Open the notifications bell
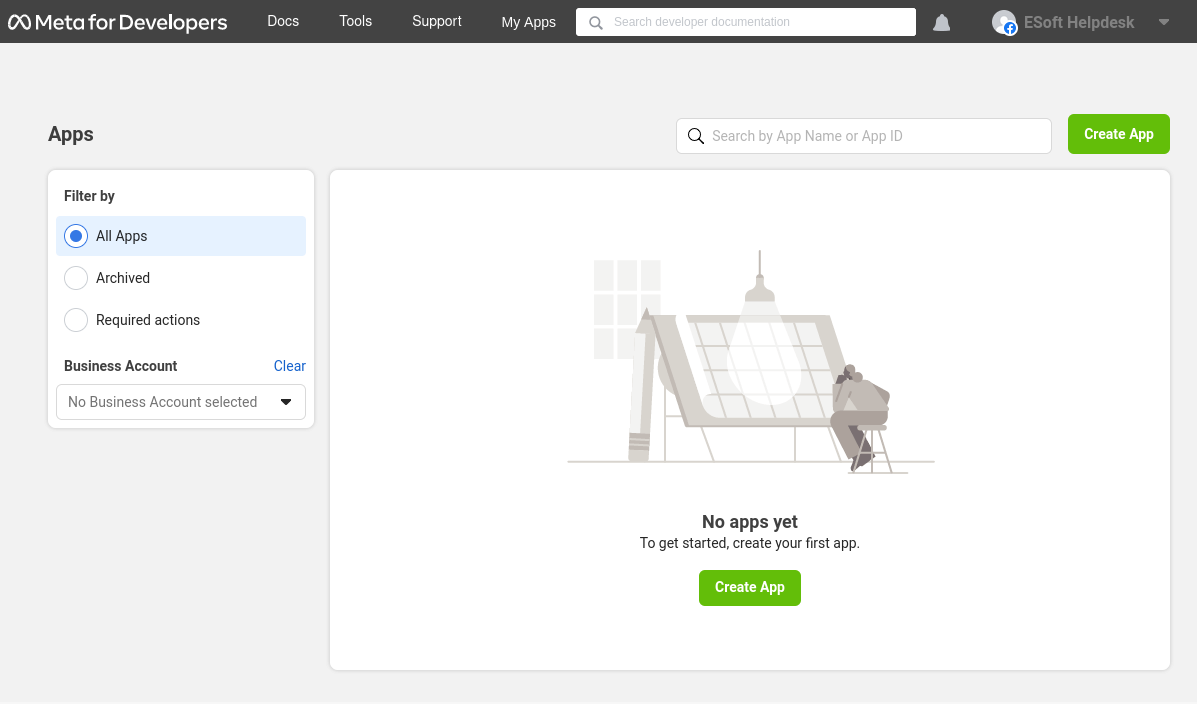Viewport: 1197px width, 704px height. click(941, 22)
